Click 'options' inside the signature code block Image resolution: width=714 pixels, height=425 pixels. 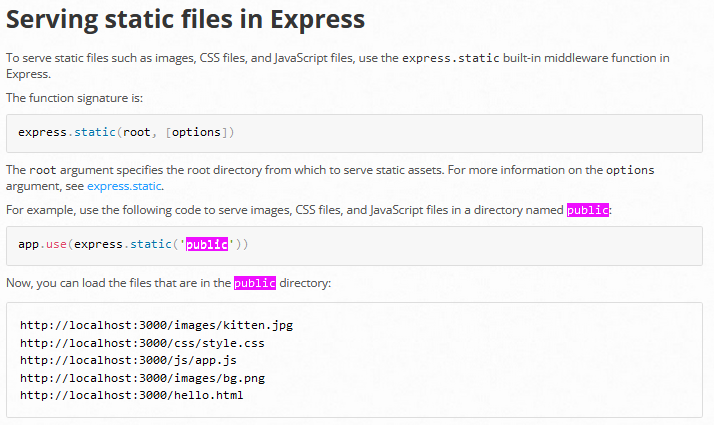tap(196, 132)
